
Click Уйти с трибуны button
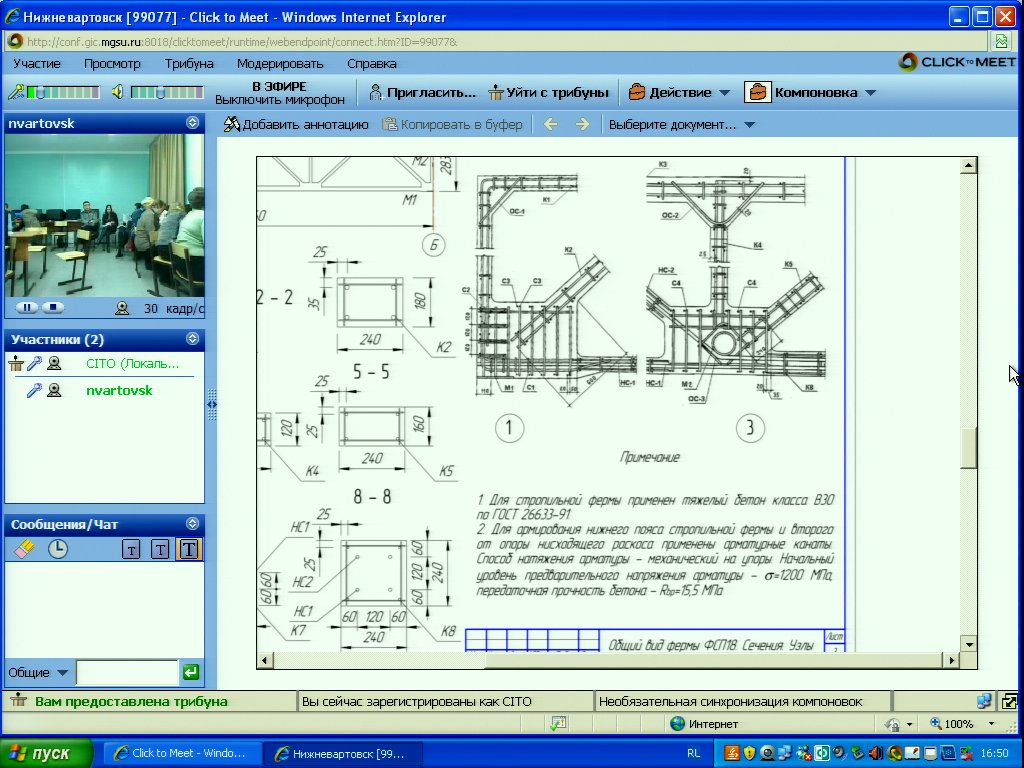click(549, 92)
